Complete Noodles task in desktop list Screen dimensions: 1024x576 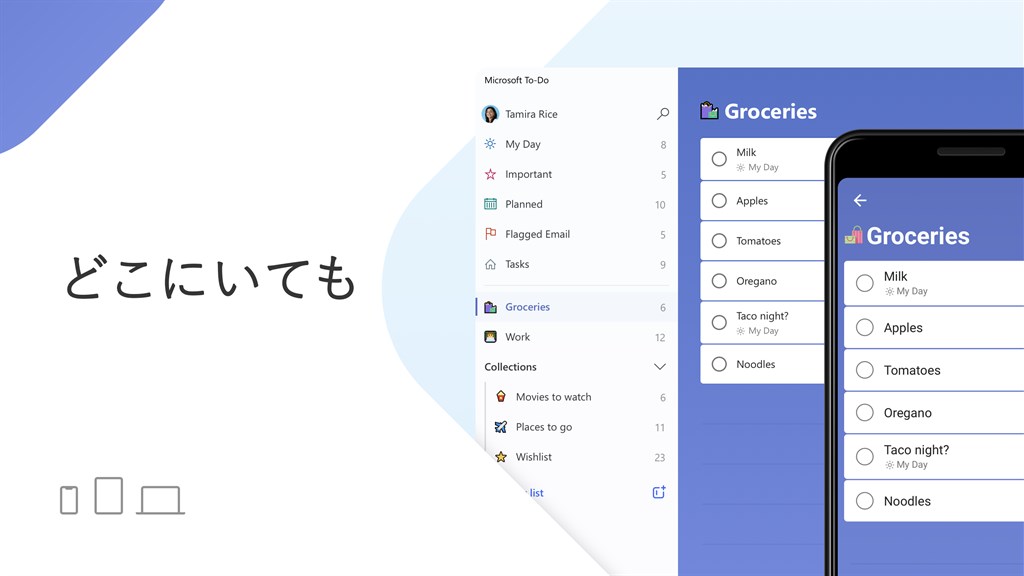(719, 364)
